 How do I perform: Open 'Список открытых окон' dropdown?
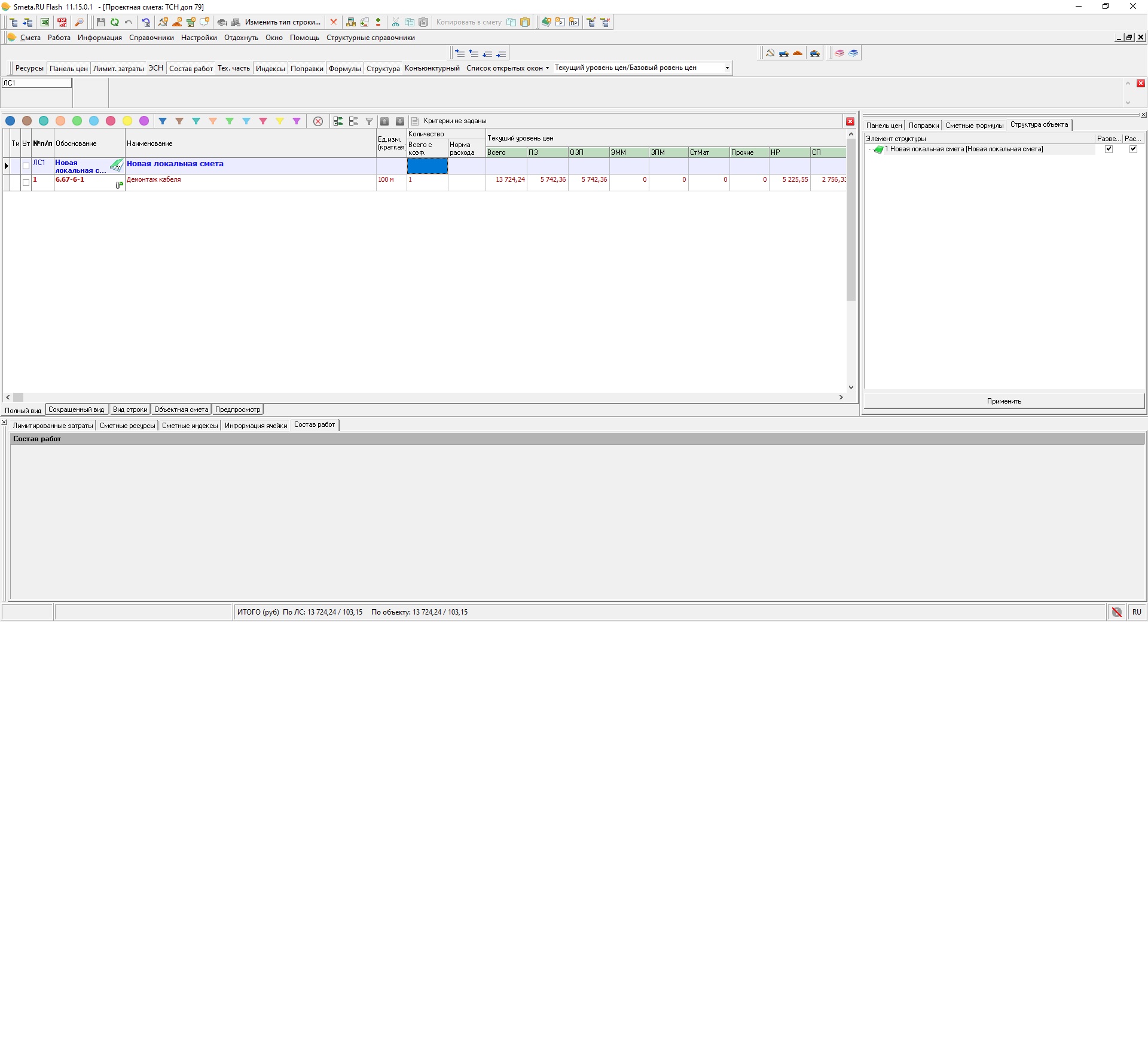click(x=507, y=68)
